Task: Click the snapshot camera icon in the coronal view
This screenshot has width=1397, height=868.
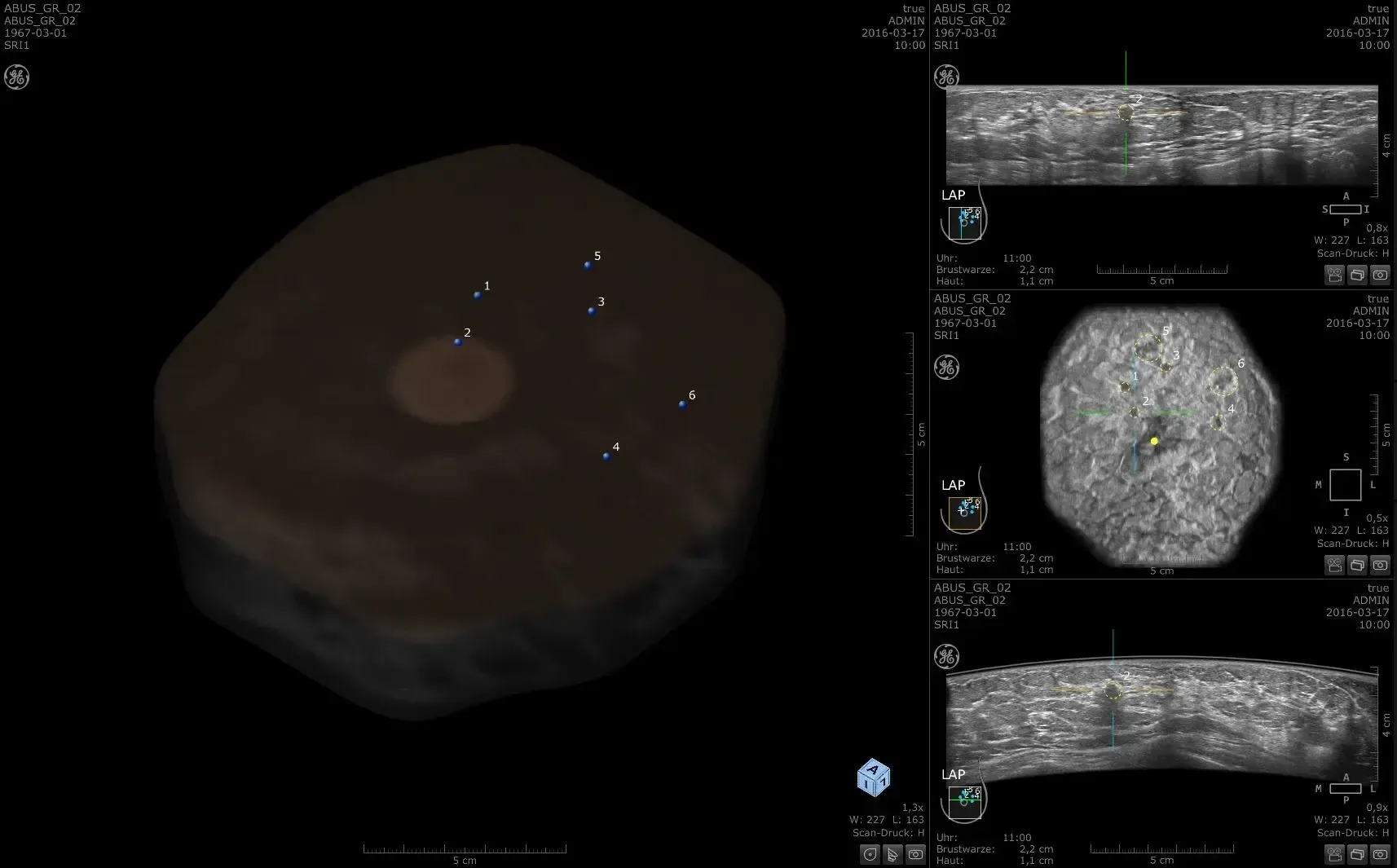Action: pos(1380,565)
